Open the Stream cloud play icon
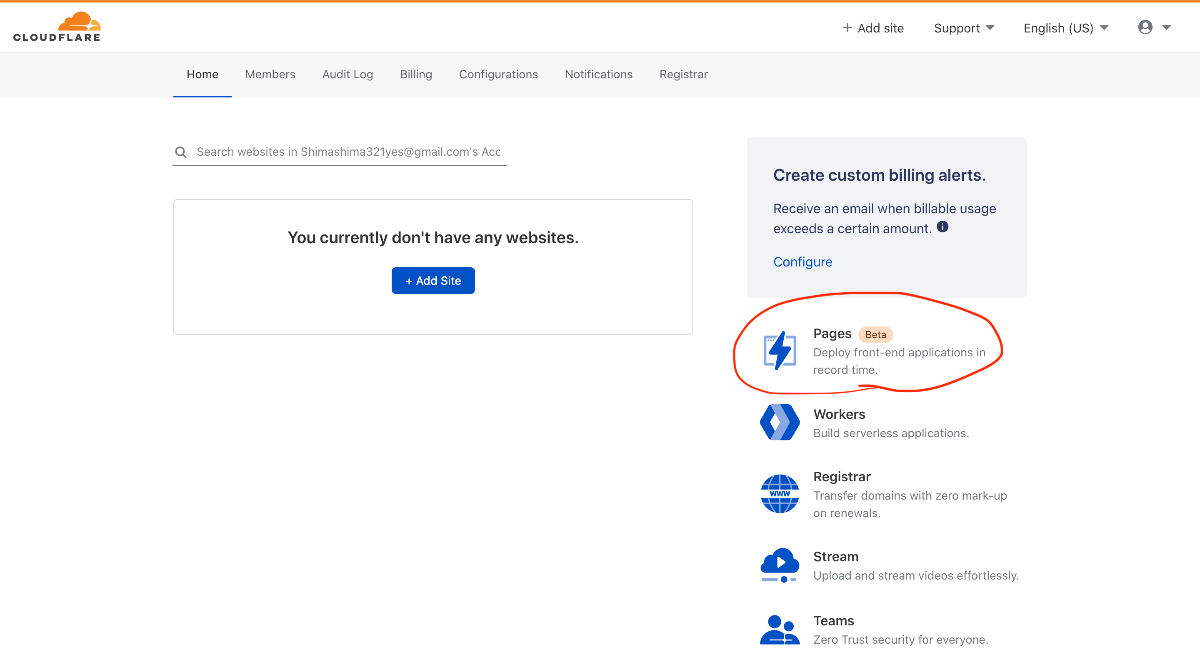This screenshot has width=1200, height=657. [779, 565]
